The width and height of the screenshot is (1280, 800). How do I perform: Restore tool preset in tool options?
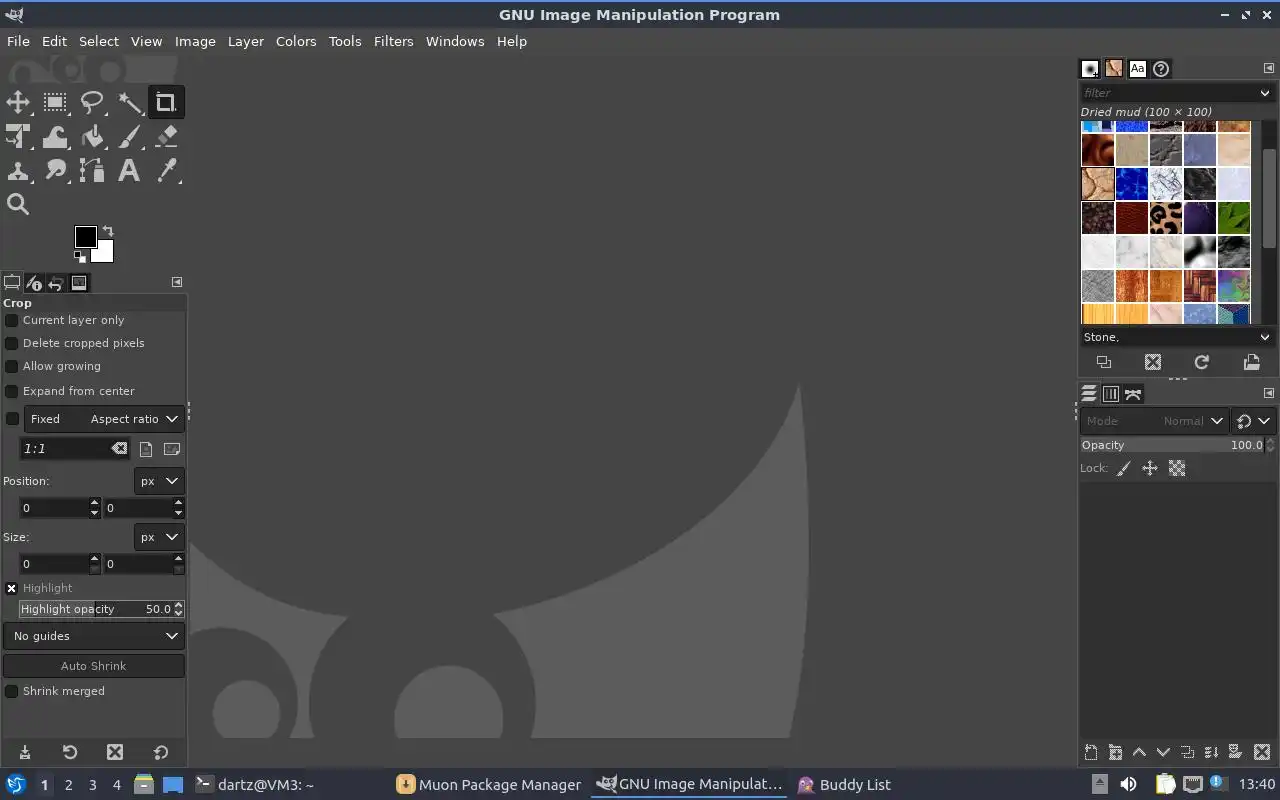coord(70,752)
